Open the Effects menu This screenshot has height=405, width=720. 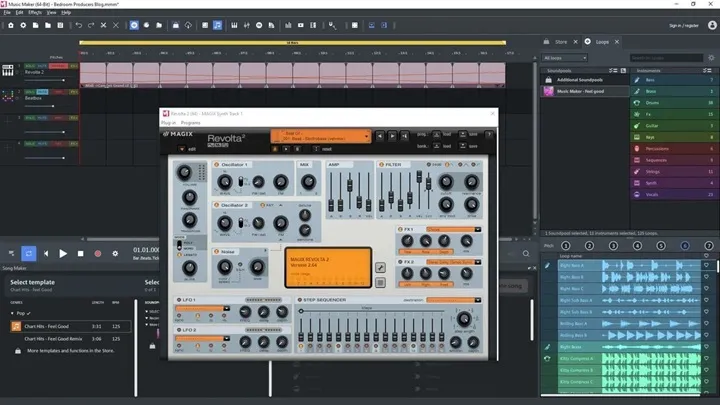(x=35, y=12)
